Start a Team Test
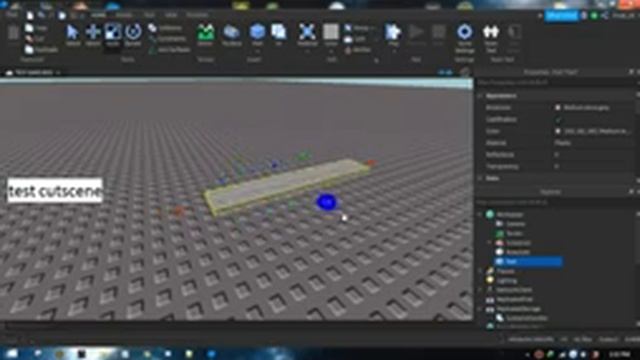Image resolution: width=640 pixels, height=360 pixels. (491, 38)
